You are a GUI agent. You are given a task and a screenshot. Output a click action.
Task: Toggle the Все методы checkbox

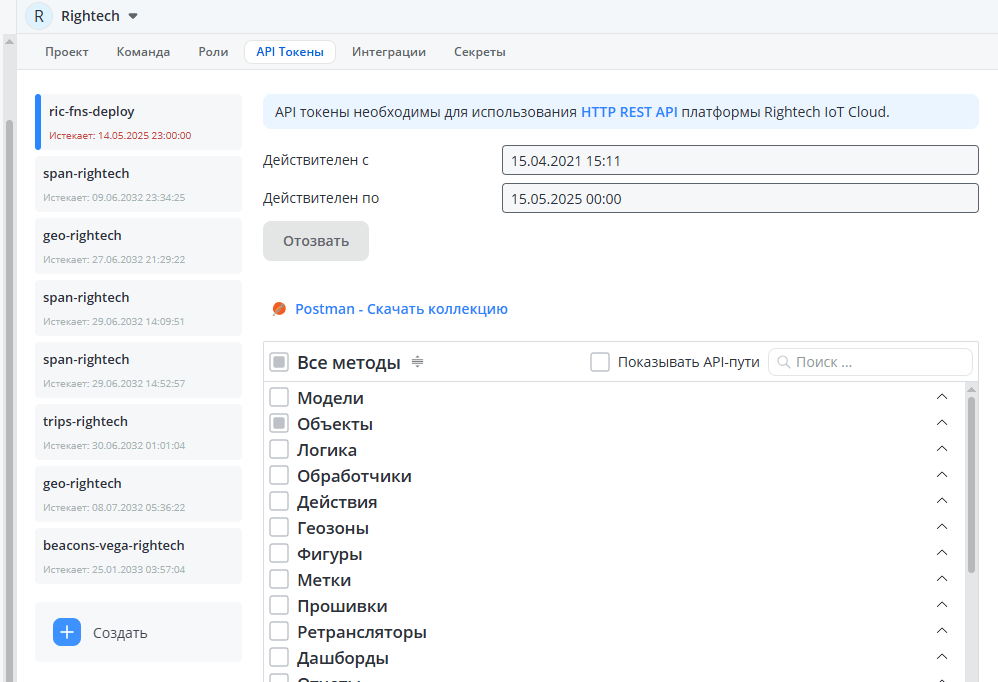tap(279, 362)
